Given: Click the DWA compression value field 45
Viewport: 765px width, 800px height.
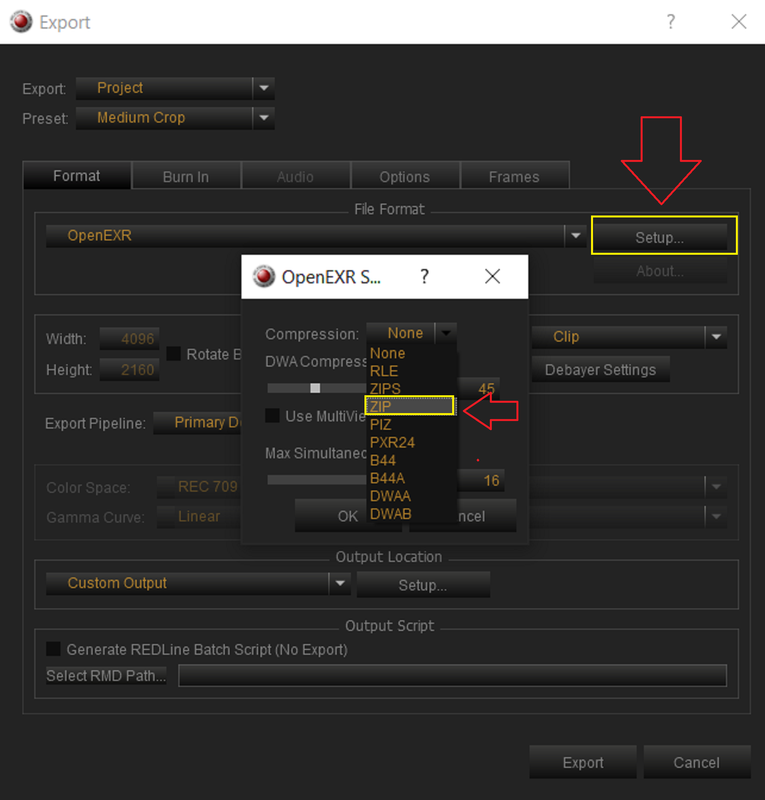Looking at the screenshot, I should pos(479,389).
